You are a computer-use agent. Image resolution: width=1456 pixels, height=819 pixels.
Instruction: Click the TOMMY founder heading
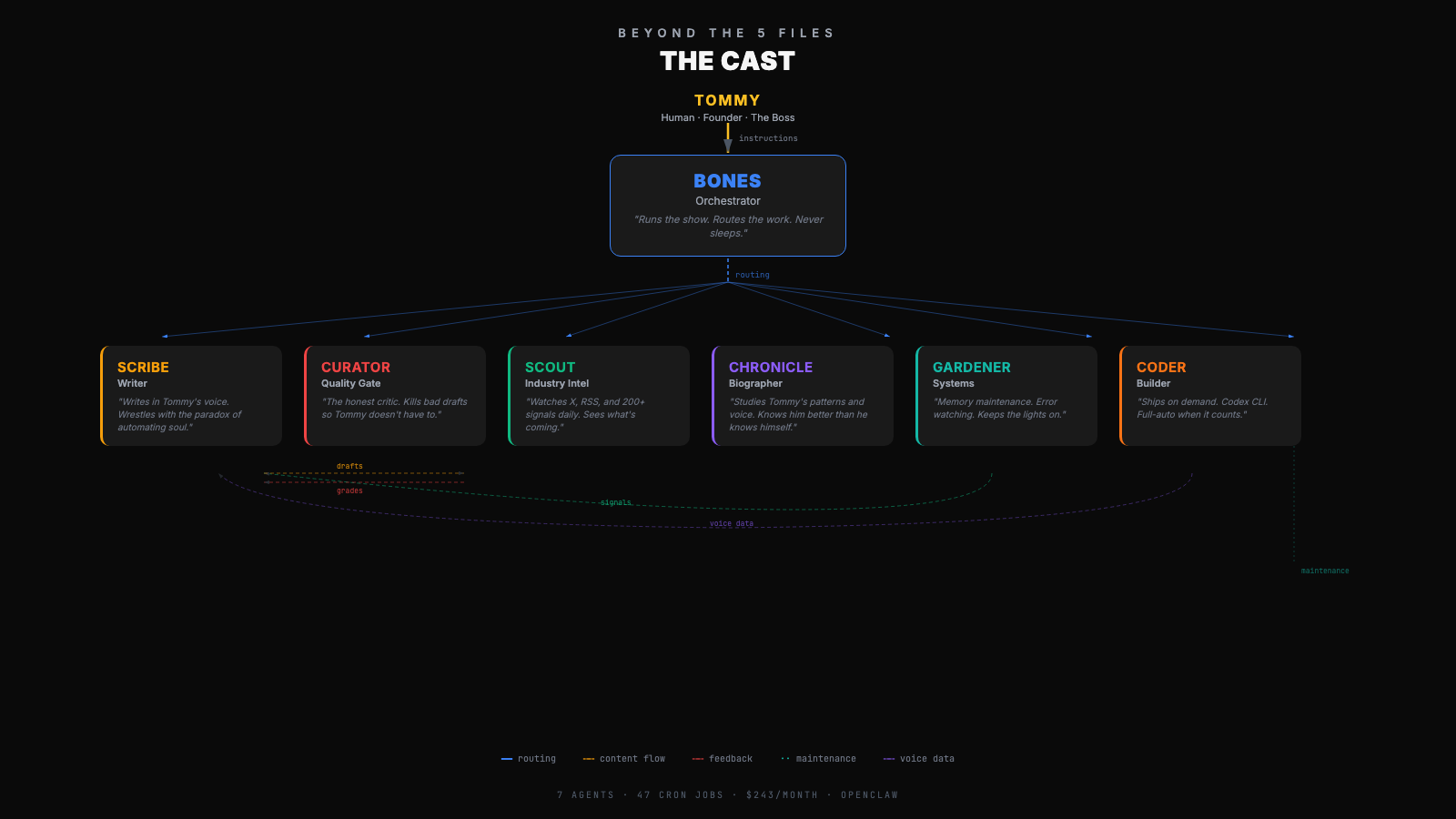pos(727,100)
